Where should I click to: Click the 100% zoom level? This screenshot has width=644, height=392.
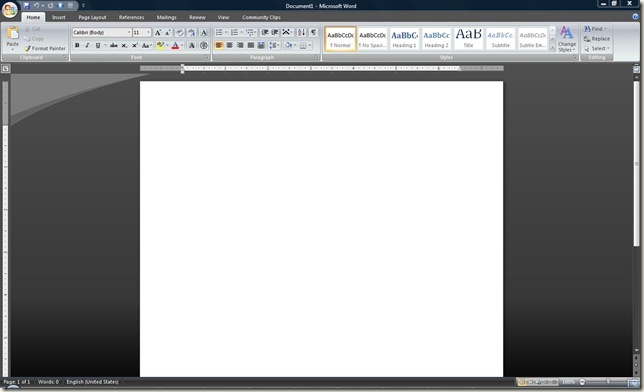click(x=568, y=382)
